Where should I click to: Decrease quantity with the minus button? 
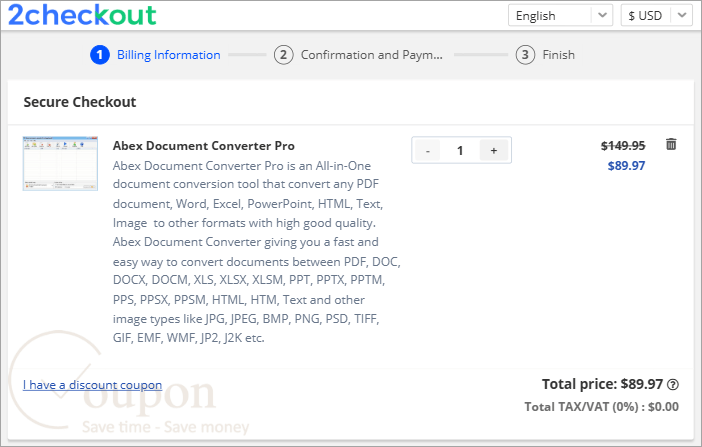tap(428, 150)
